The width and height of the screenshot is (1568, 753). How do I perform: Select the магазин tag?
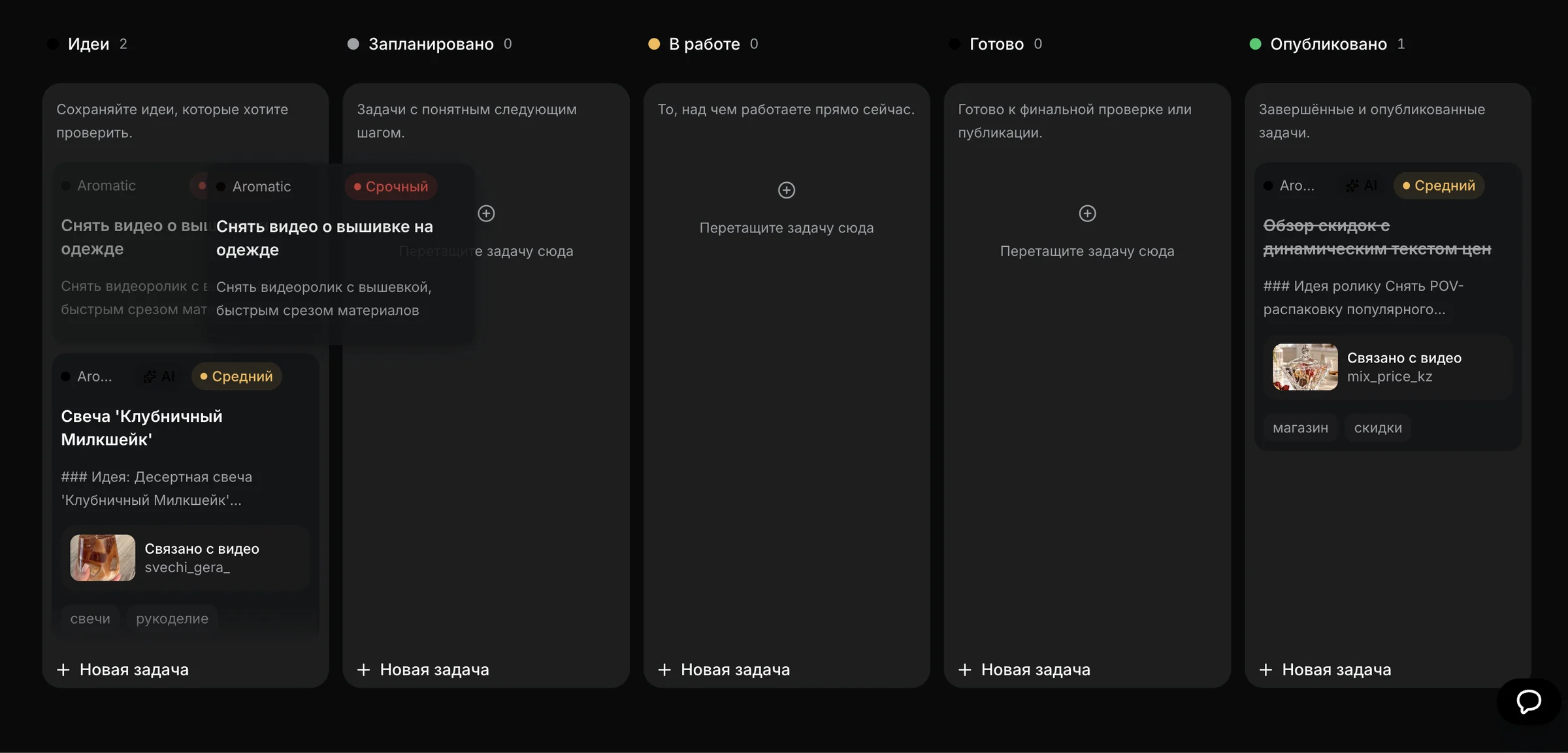point(1300,428)
